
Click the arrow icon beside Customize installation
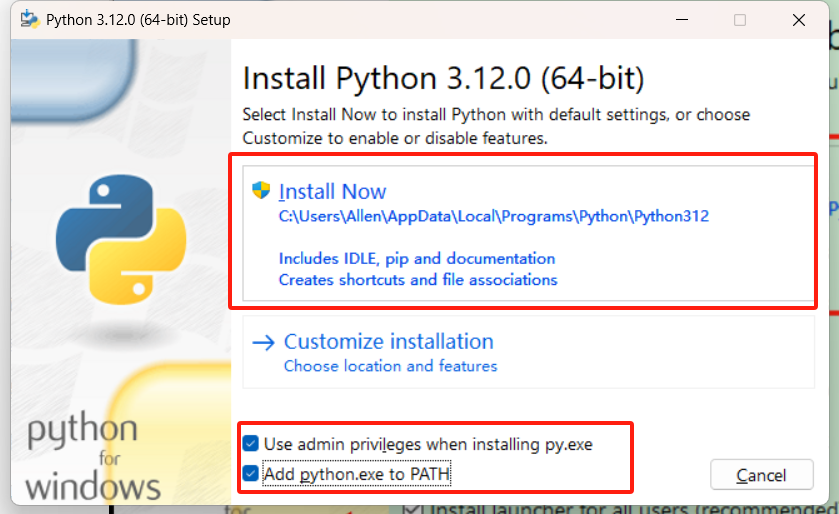[x=263, y=342]
